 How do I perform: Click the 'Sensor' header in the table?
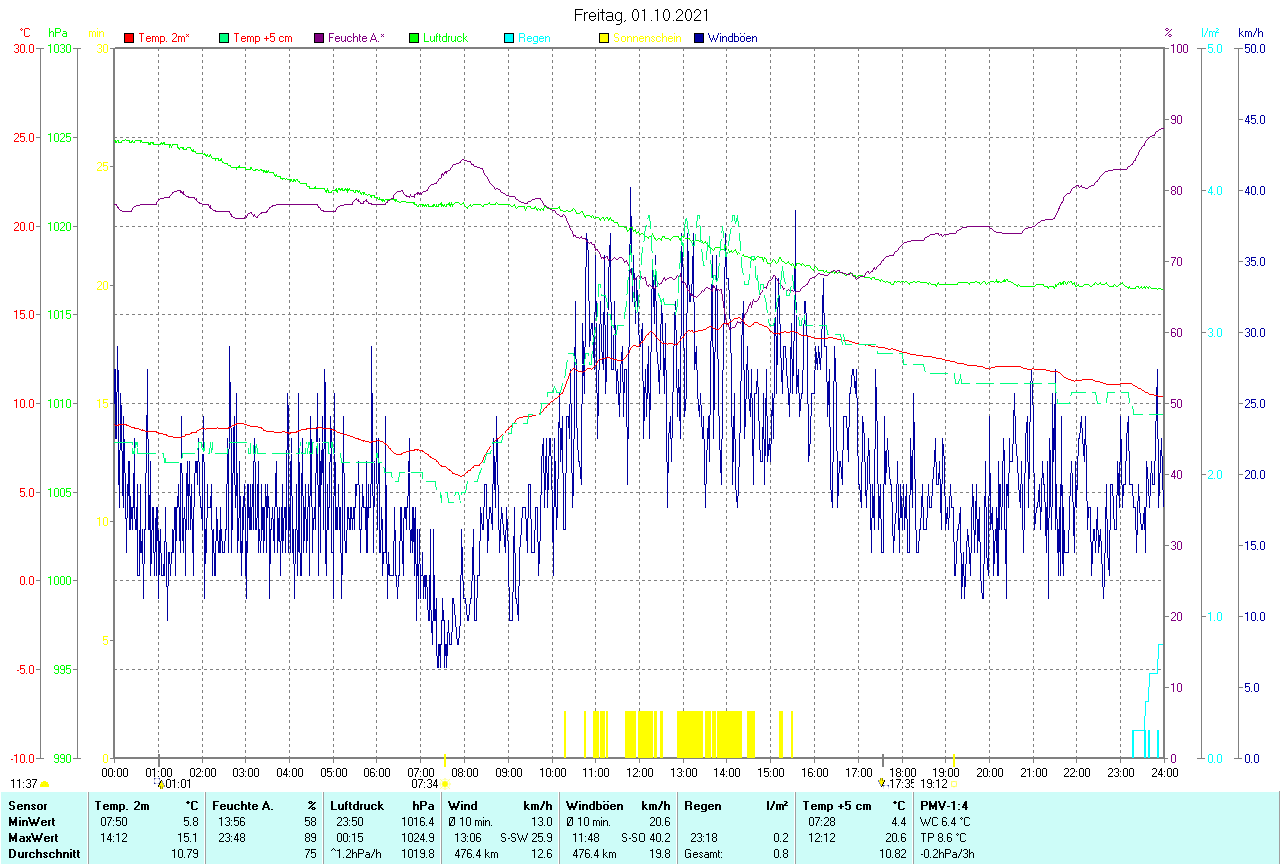[x=27, y=806]
